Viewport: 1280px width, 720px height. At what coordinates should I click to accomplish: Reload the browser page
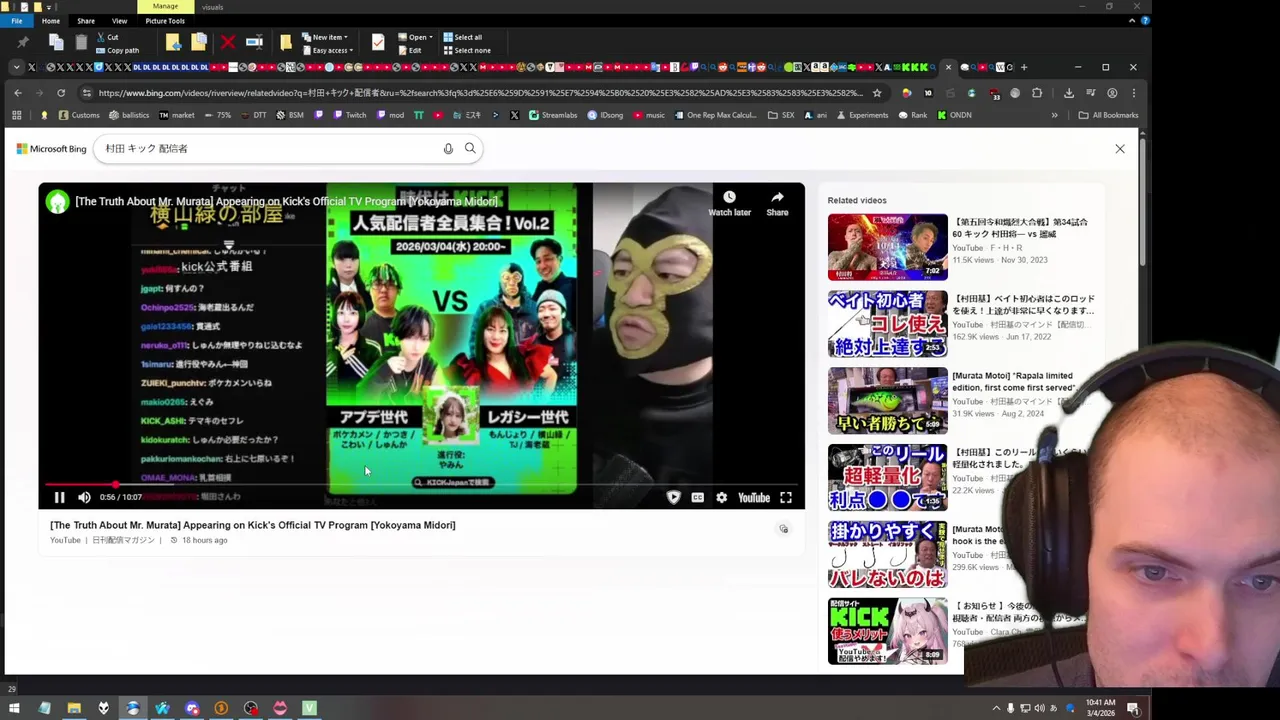(x=61, y=93)
